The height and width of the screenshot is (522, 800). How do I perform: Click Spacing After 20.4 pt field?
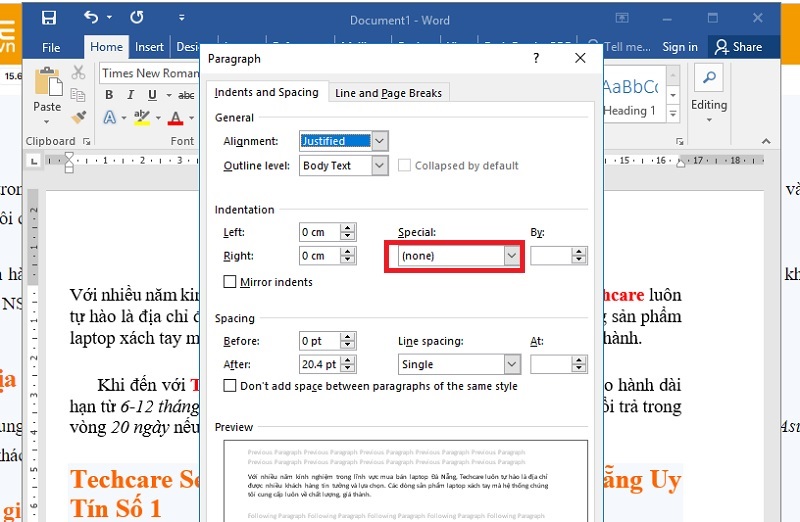pyautogui.click(x=319, y=364)
